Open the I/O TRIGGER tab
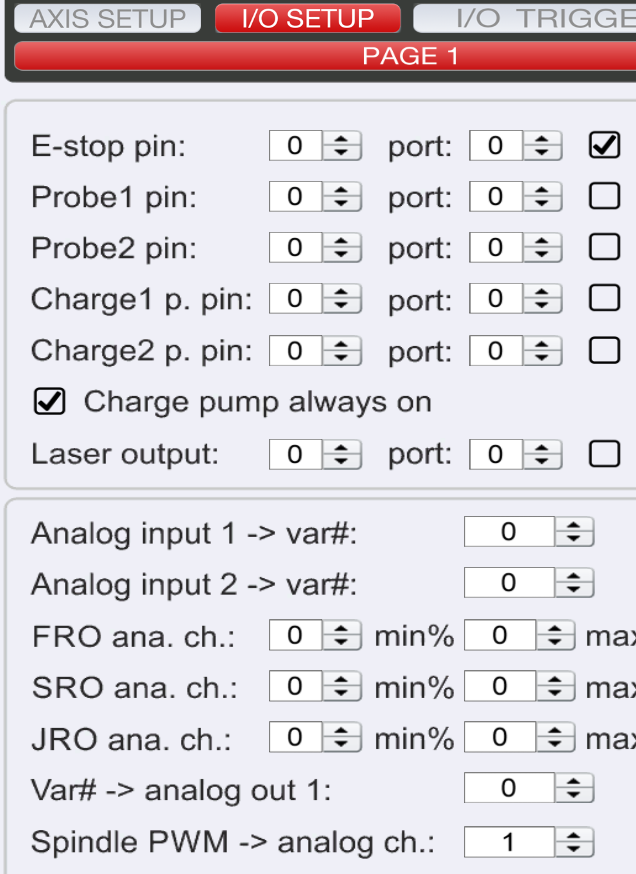This screenshot has width=636, height=874. pos(560,18)
